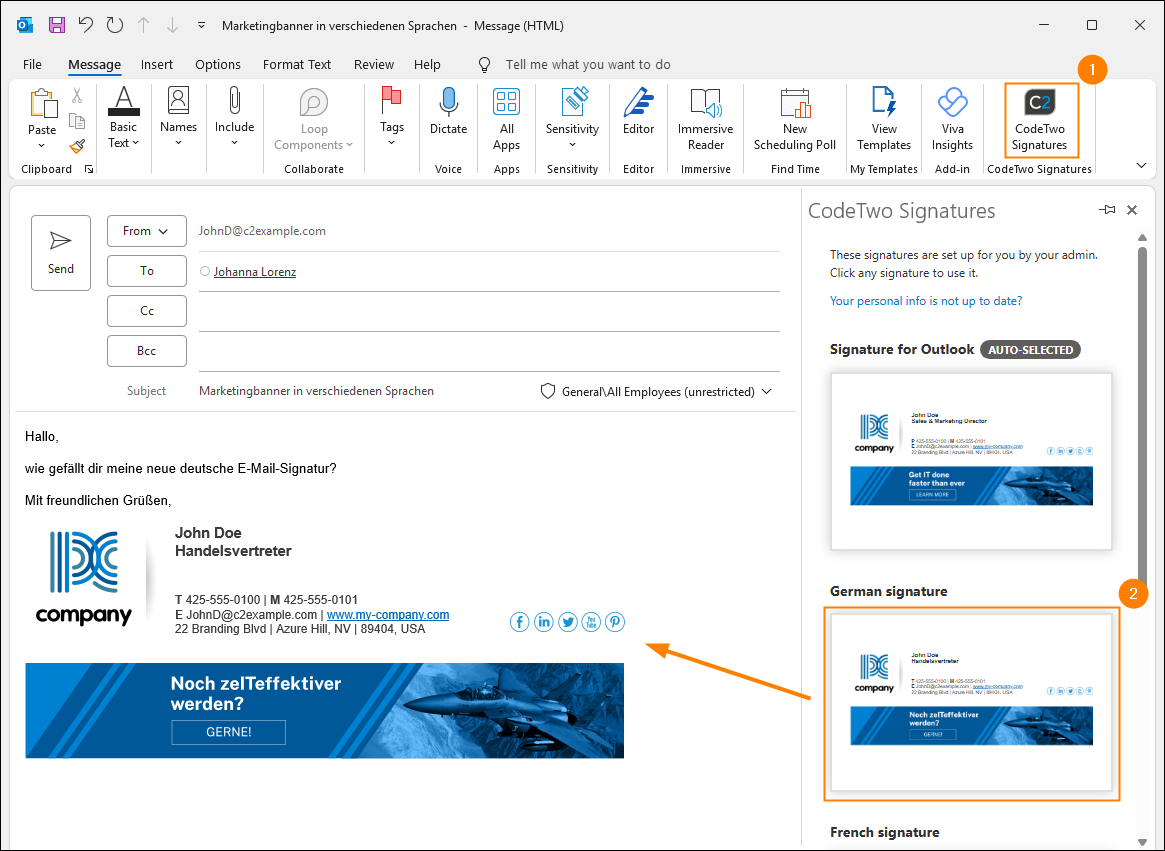Start Dictate with the microphone
Screen dimensions: 1165x851
click(448, 111)
